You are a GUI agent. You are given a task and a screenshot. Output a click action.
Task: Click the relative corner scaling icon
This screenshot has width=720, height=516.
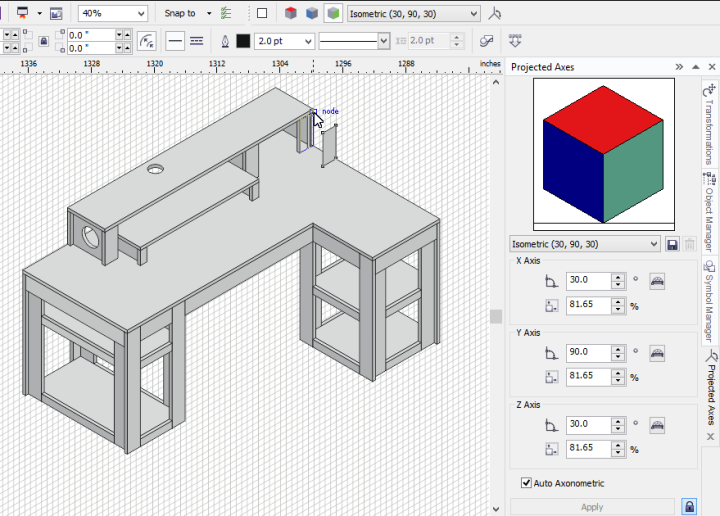[x=147, y=41]
